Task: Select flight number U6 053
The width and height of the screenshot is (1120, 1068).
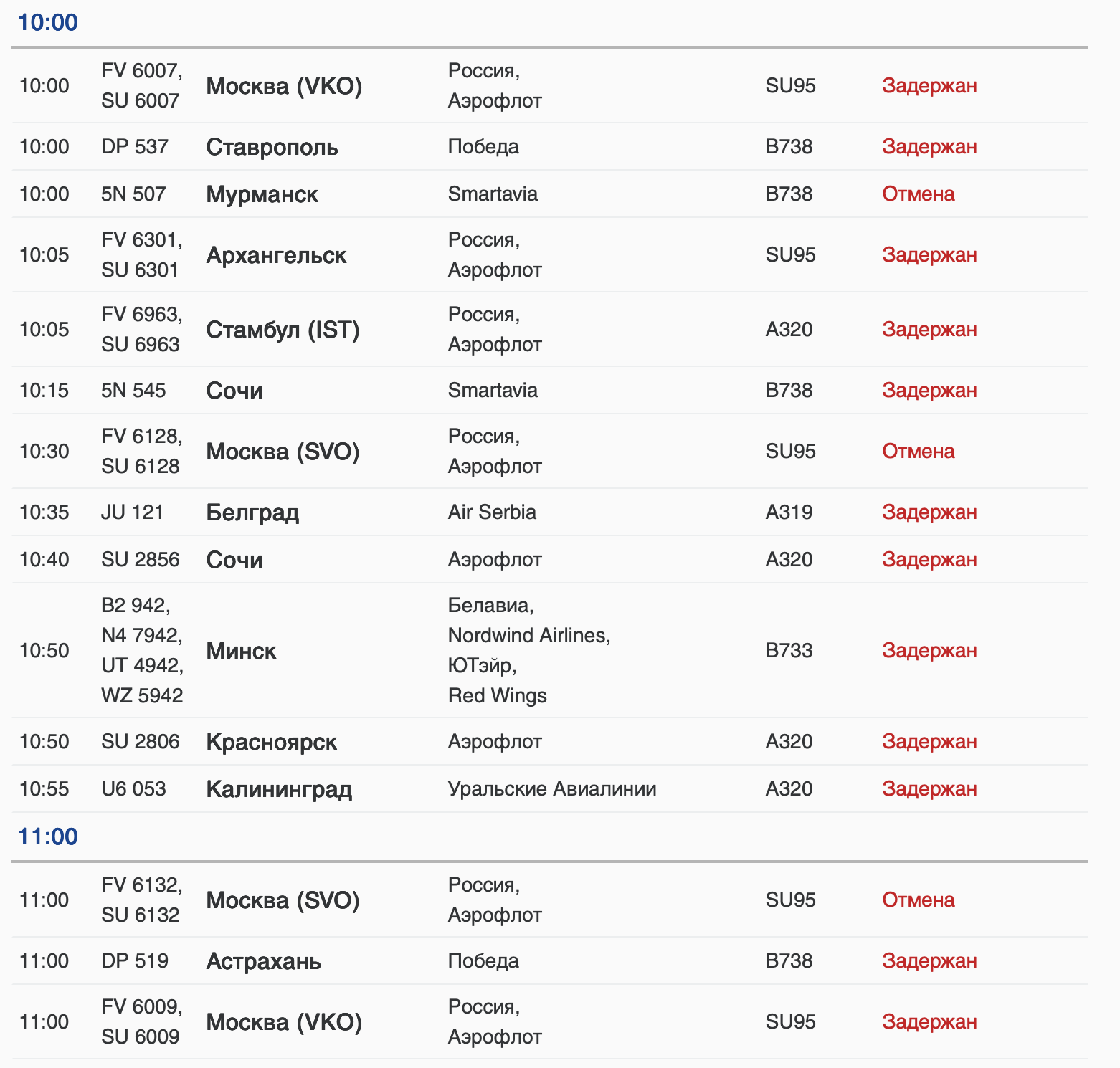Action: click(133, 789)
